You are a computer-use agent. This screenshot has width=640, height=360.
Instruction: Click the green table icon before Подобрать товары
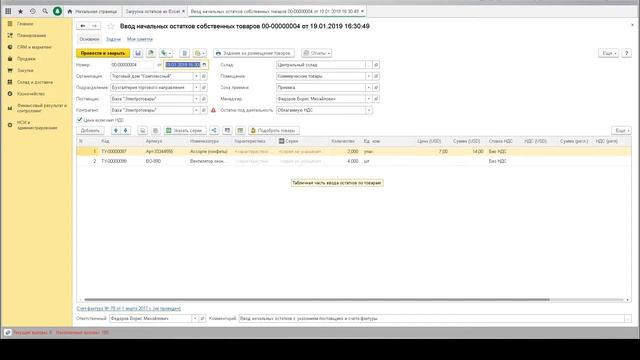[x=240, y=131]
